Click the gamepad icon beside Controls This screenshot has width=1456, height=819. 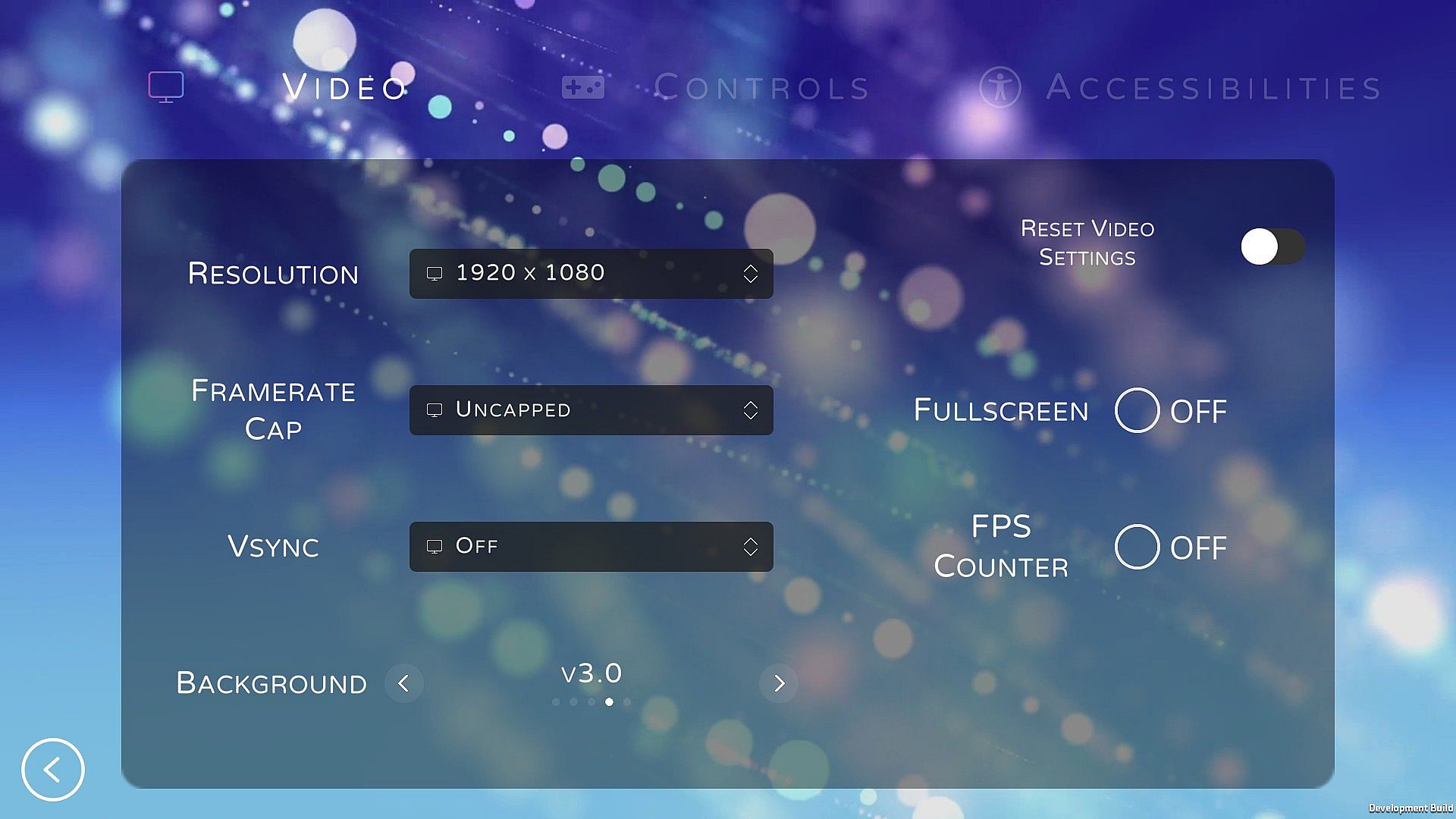582,87
